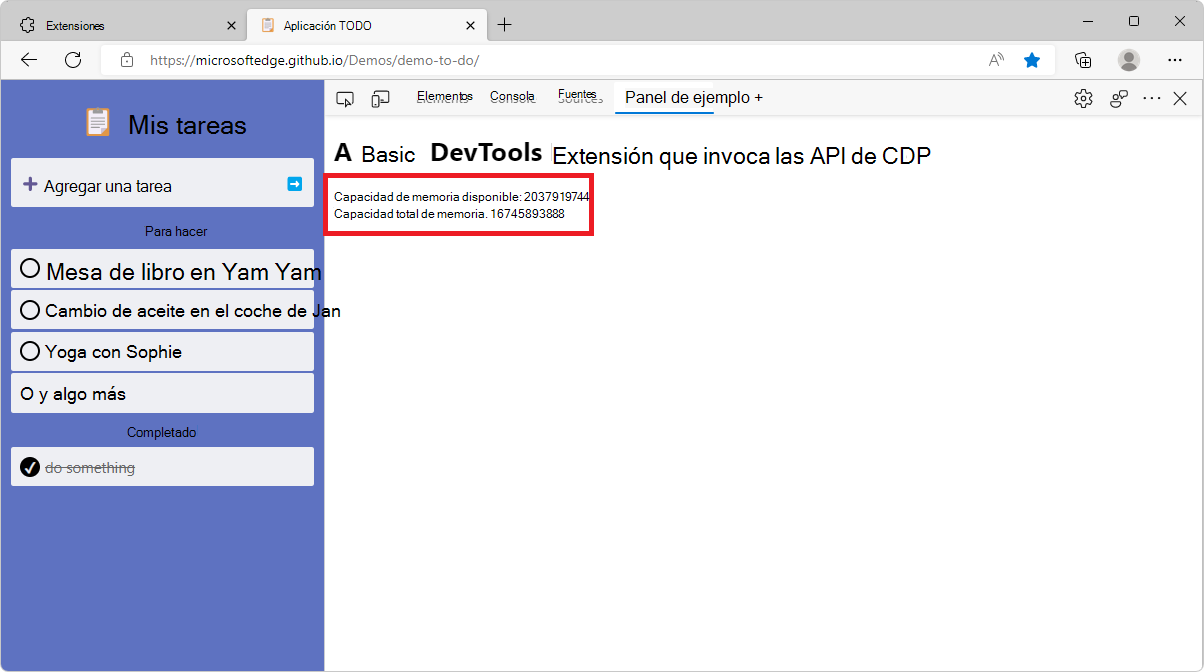Image resolution: width=1204 pixels, height=672 pixels.
Task: Open the Edge settings and more menu
Action: point(1176,60)
